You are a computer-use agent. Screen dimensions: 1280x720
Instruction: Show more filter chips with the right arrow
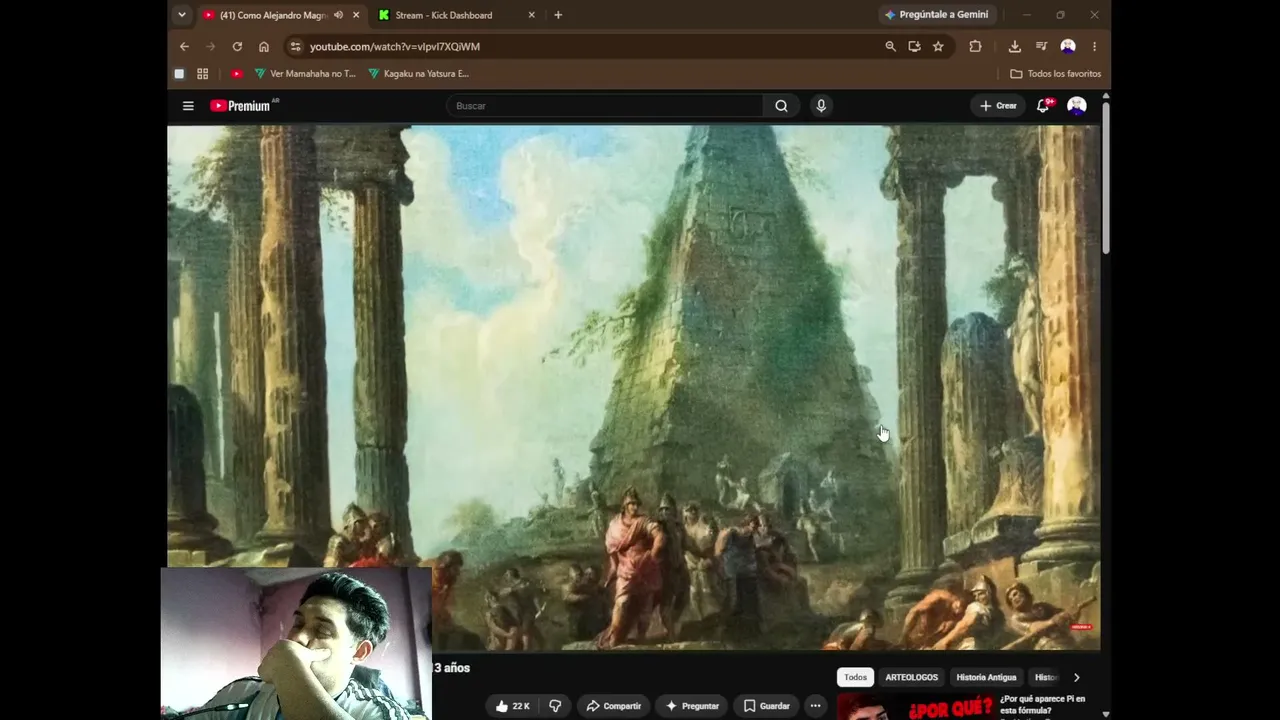(x=1076, y=677)
